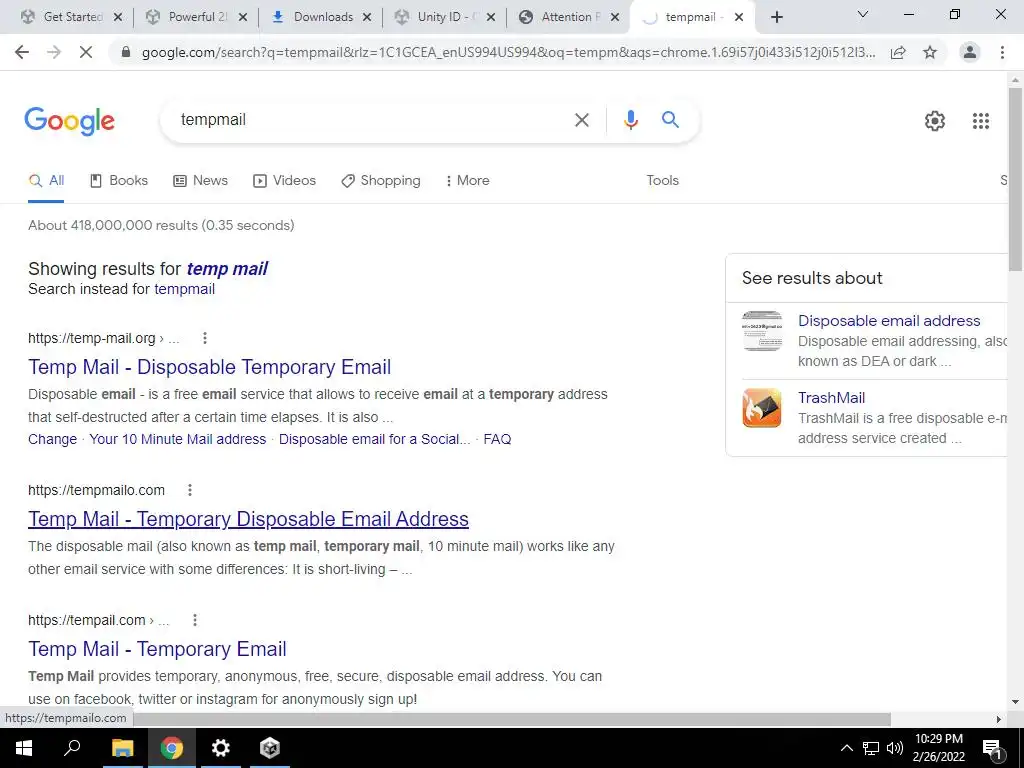Image resolution: width=1024 pixels, height=768 pixels.
Task: Open Temp Mail - Disposable Temporary Email
Action: 210,367
